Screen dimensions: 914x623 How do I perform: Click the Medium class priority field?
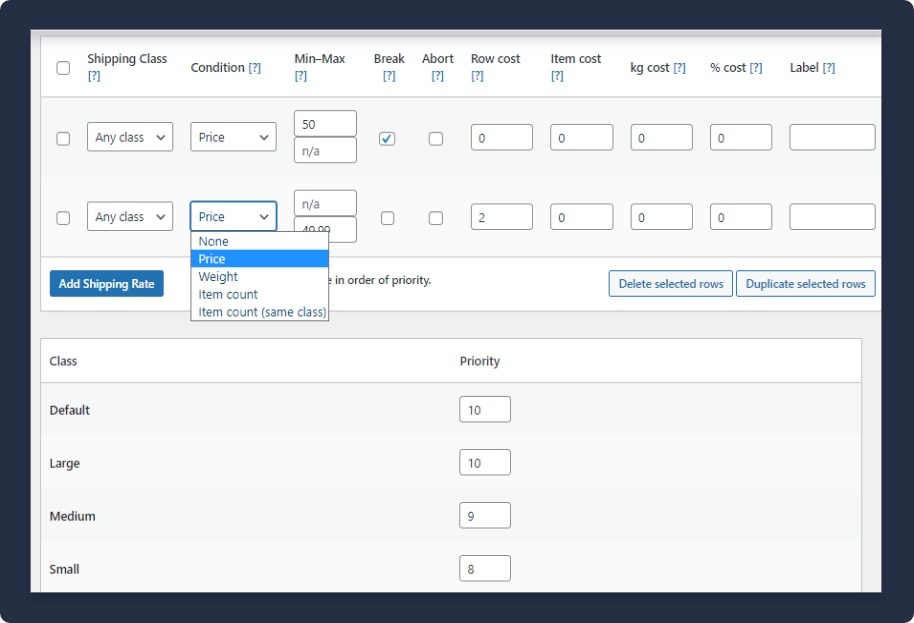pos(485,516)
